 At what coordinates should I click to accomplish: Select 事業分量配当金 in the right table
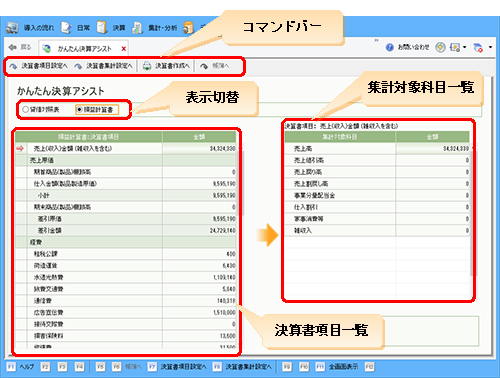(377, 195)
